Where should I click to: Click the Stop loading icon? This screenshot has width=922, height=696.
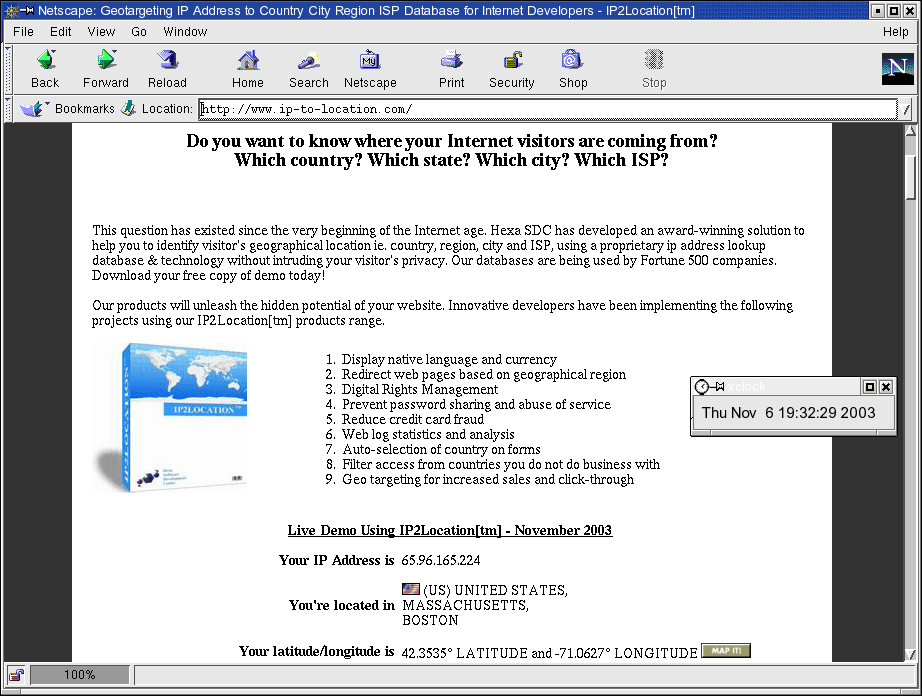coord(654,69)
